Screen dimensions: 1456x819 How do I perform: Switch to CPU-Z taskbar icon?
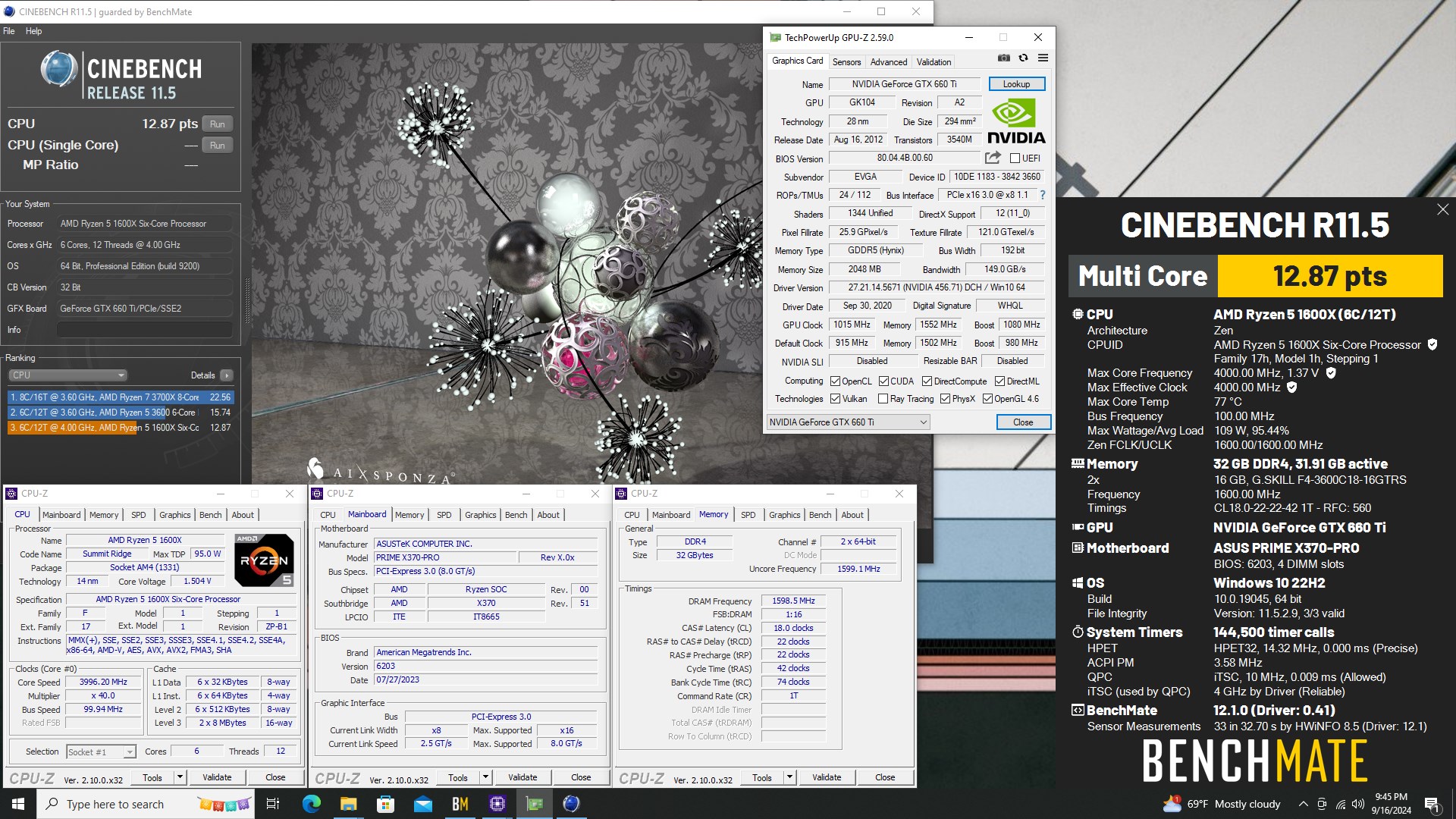coord(497,804)
